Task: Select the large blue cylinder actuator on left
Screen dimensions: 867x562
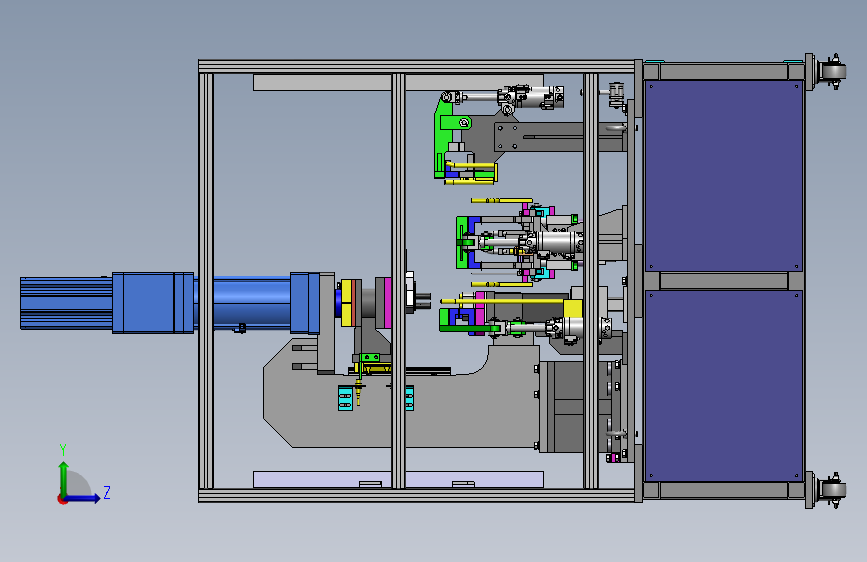Action: click(170, 303)
